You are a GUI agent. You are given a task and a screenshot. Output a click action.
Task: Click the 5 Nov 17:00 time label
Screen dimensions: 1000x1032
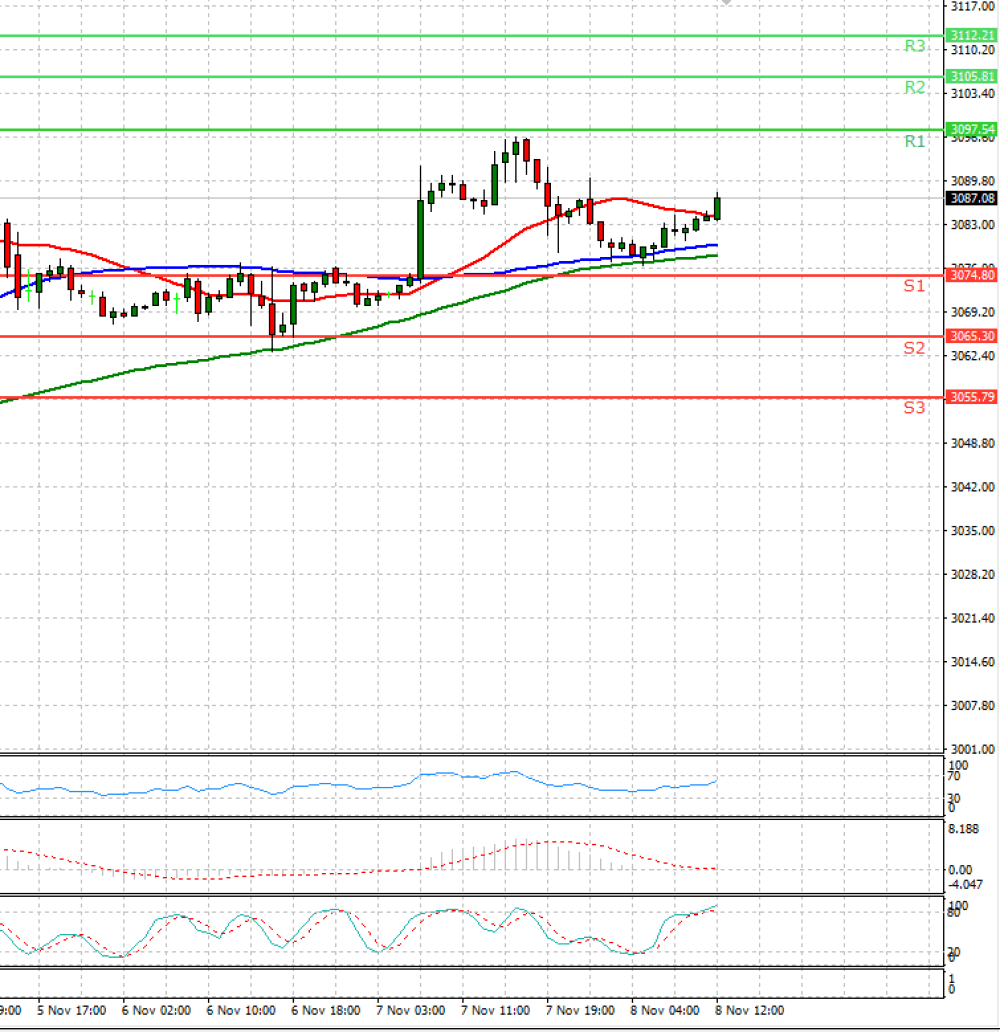pyautogui.click(x=72, y=1010)
